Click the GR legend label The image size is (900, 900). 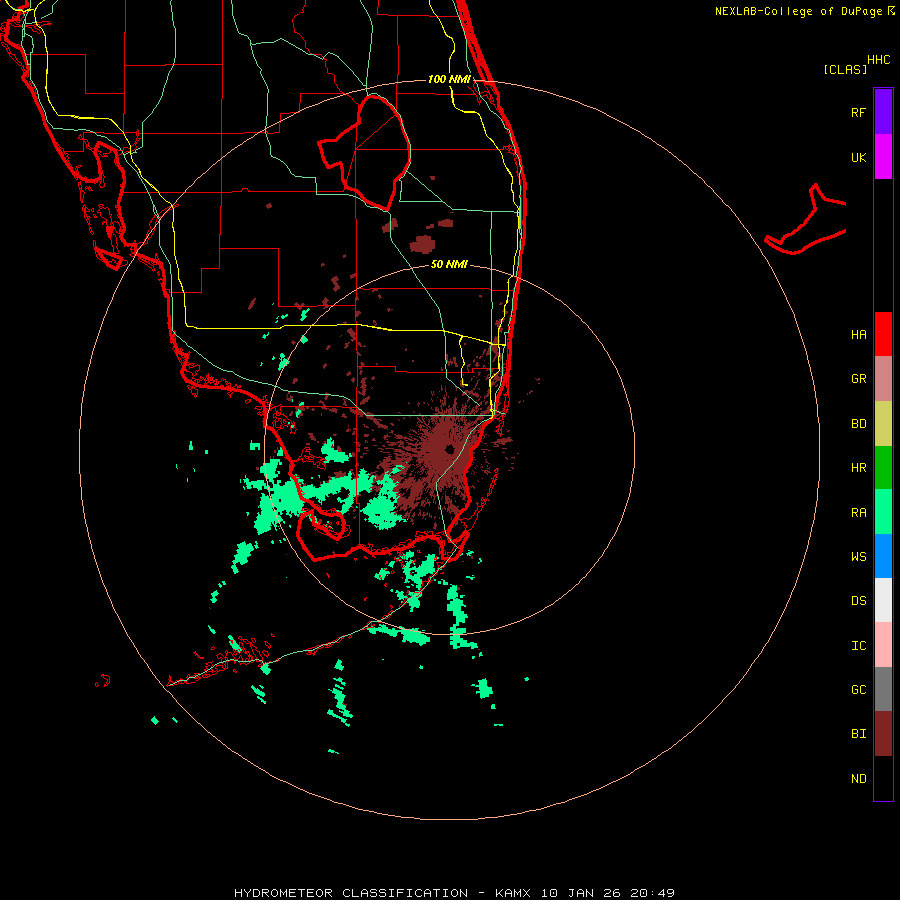click(858, 379)
